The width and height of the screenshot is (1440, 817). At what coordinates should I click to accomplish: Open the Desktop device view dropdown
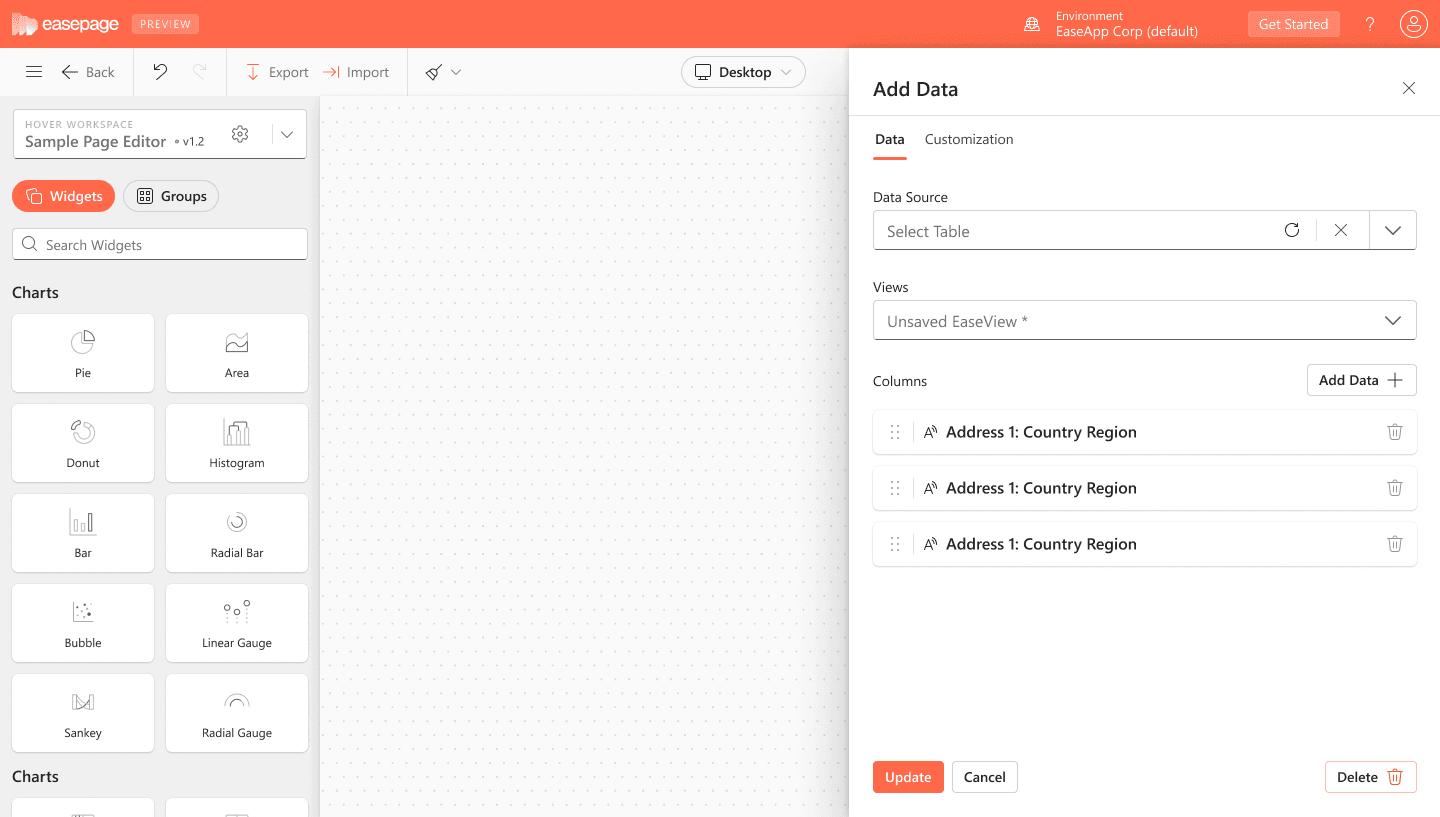click(744, 72)
